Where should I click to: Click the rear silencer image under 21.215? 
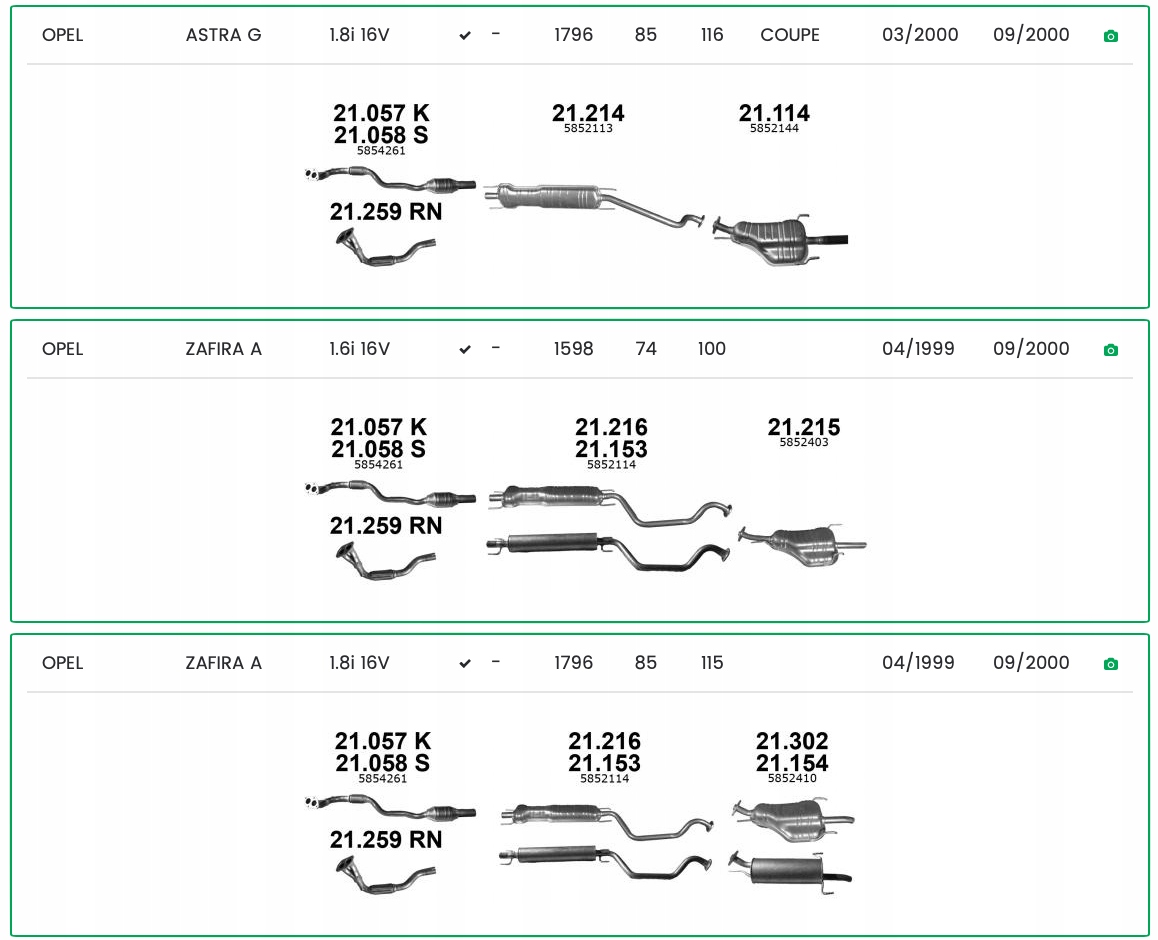point(801,544)
